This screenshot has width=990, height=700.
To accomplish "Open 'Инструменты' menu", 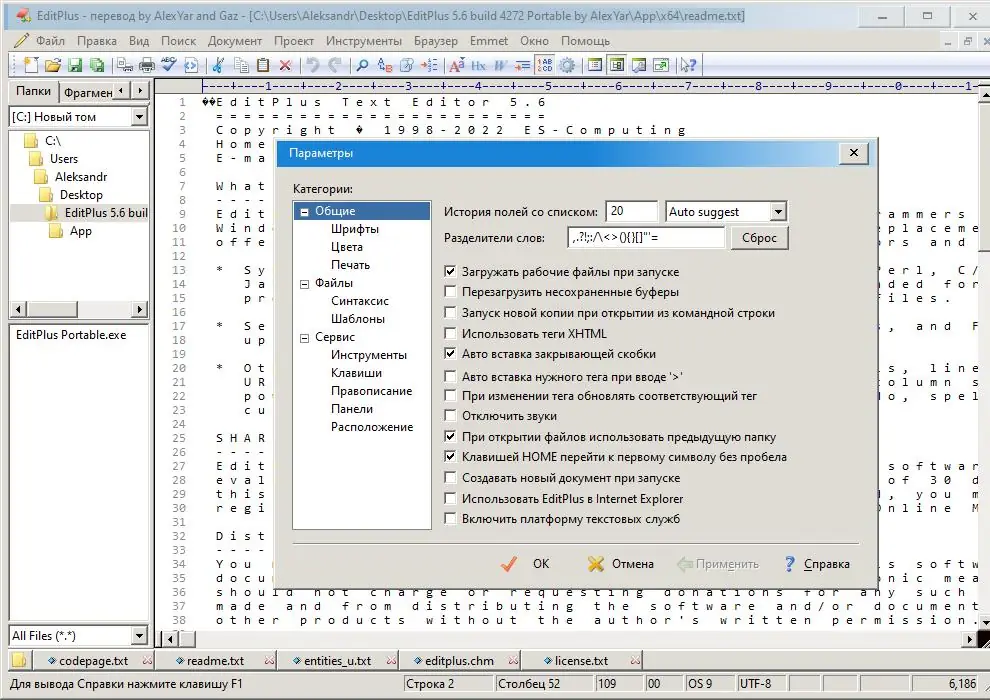I will coord(364,41).
